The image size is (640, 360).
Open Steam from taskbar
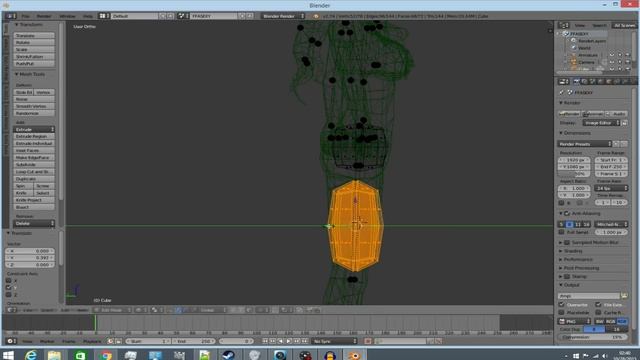coord(229,355)
